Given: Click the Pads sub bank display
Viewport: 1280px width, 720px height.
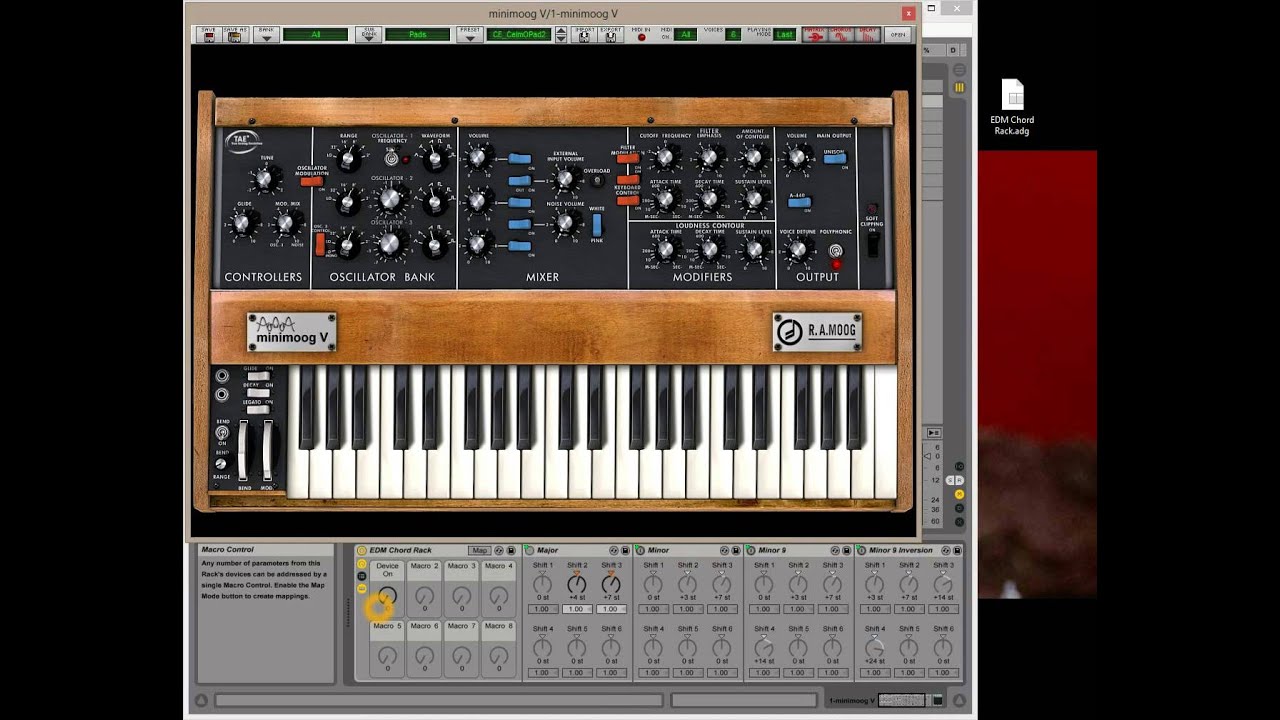Looking at the screenshot, I should click(x=418, y=35).
